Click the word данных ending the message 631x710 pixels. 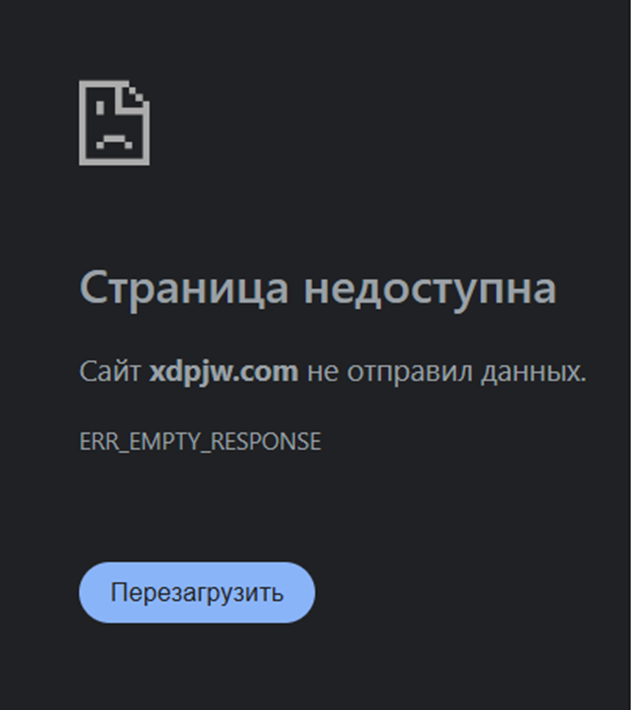(x=531, y=372)
